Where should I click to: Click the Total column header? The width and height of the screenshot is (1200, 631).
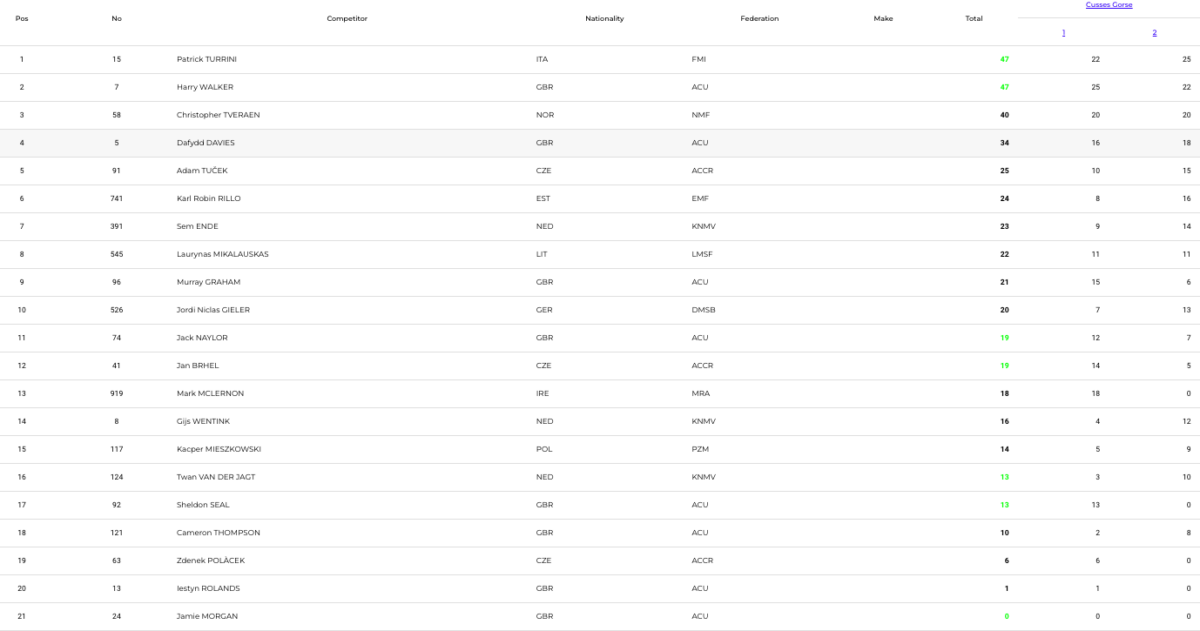coord(973,18)
